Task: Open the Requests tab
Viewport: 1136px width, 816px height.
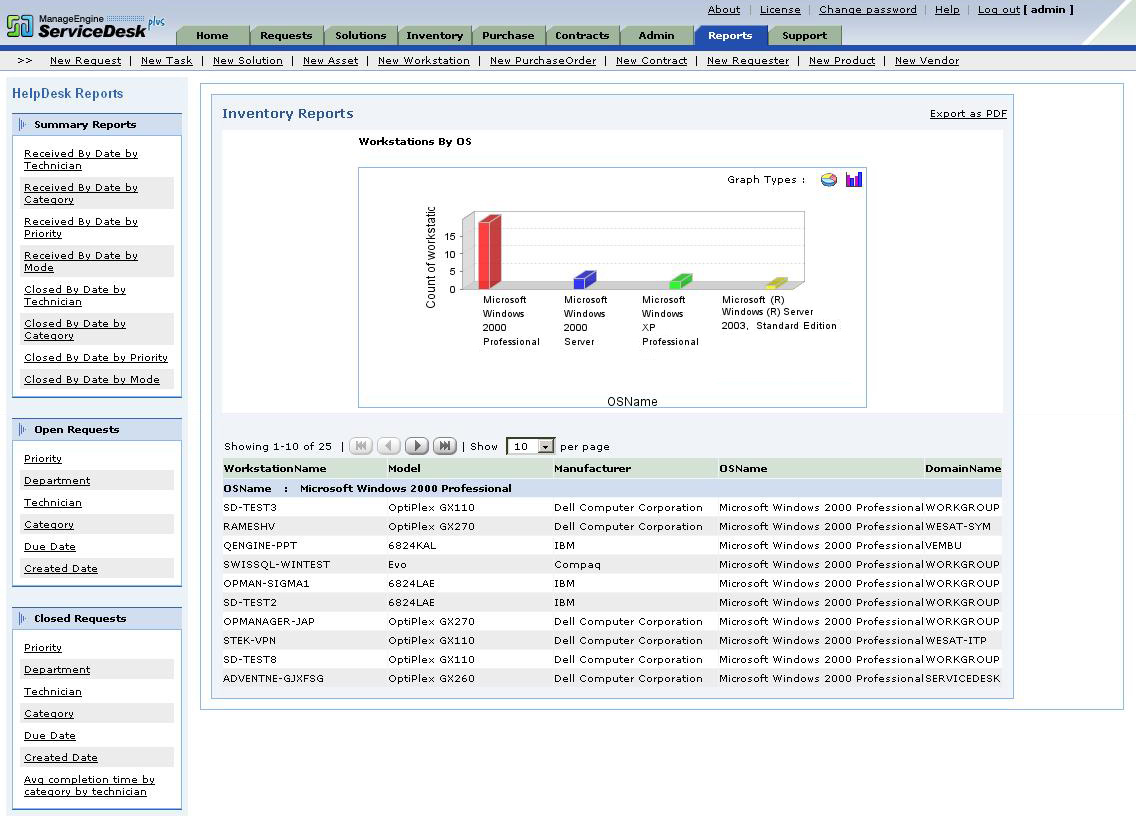Action: click(x=286, y=36)
